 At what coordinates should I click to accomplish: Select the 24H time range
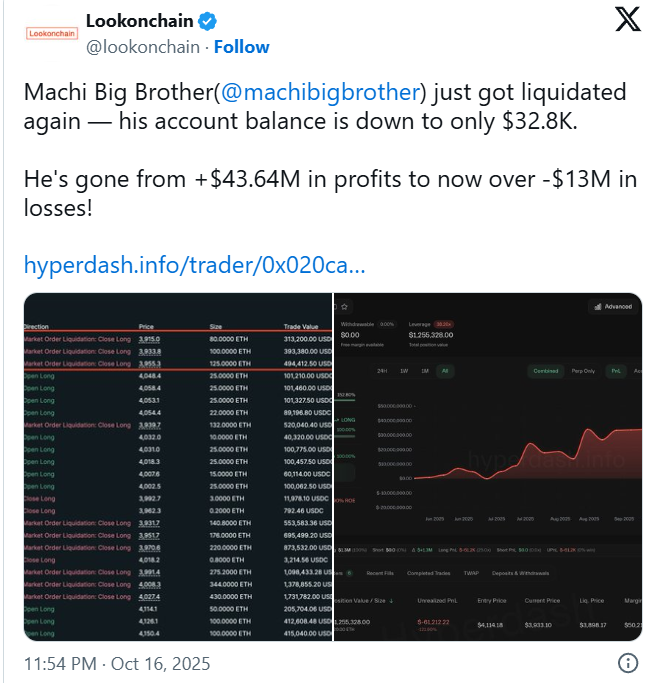coord(381,371)
